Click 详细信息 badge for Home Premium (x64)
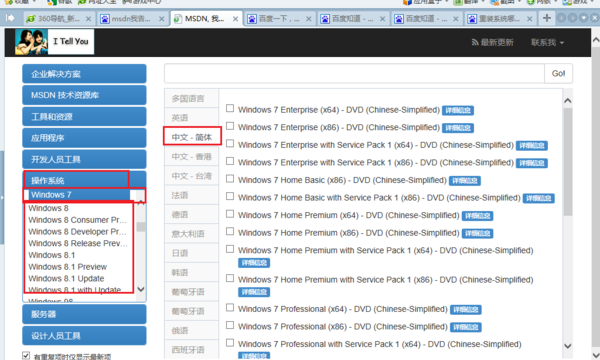 (478, 216)
